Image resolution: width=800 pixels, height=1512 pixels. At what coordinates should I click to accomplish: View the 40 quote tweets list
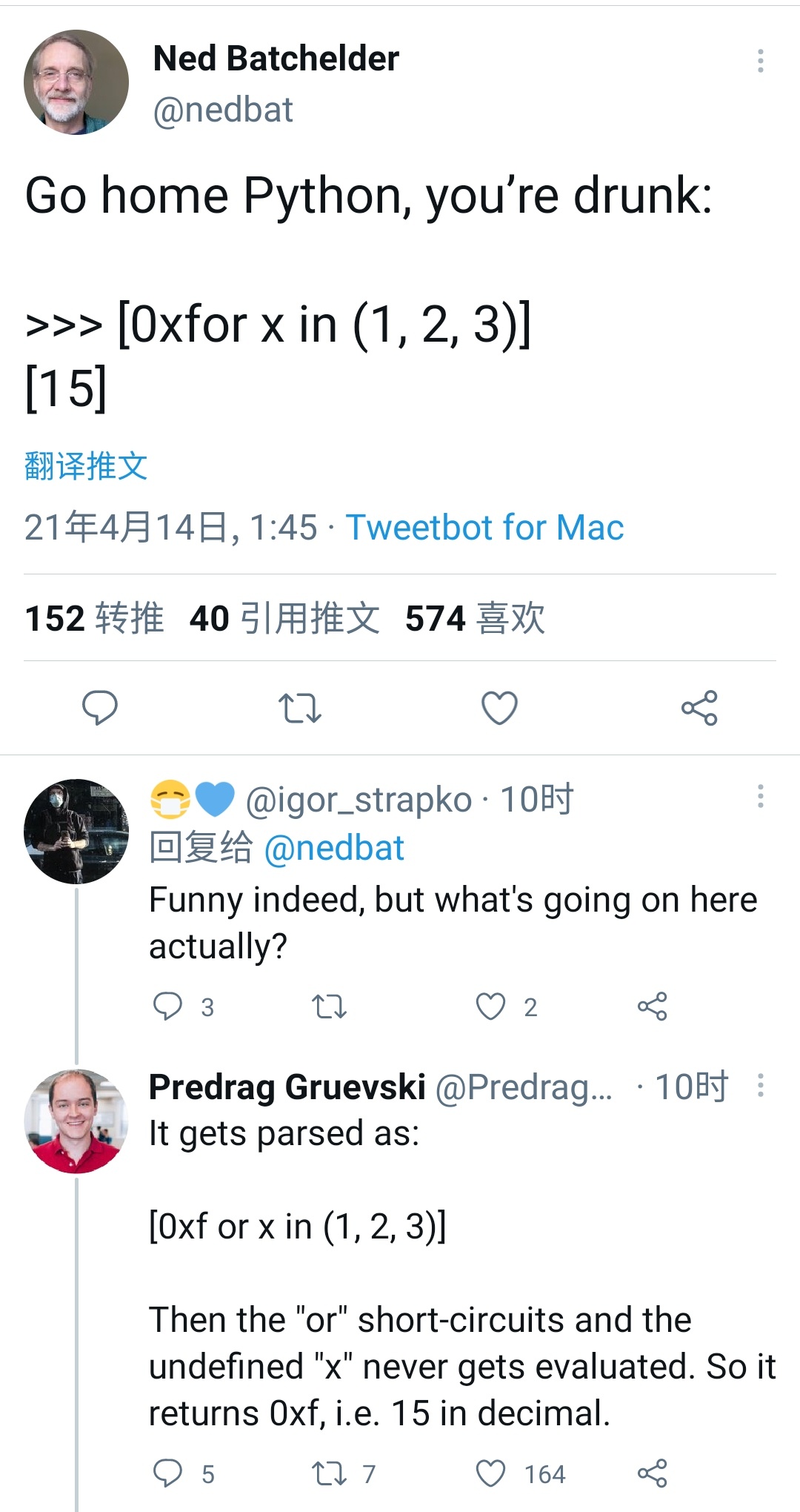click(x=284, y=618)
